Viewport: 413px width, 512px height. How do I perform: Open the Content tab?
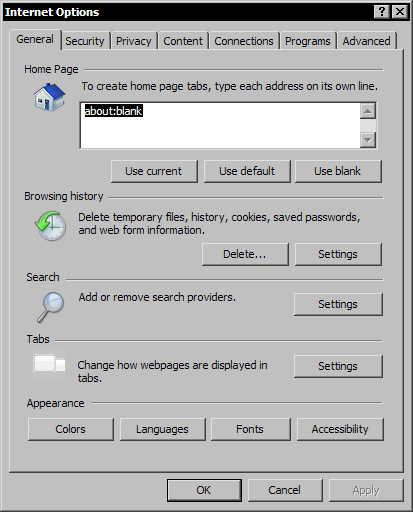(183, 41)
